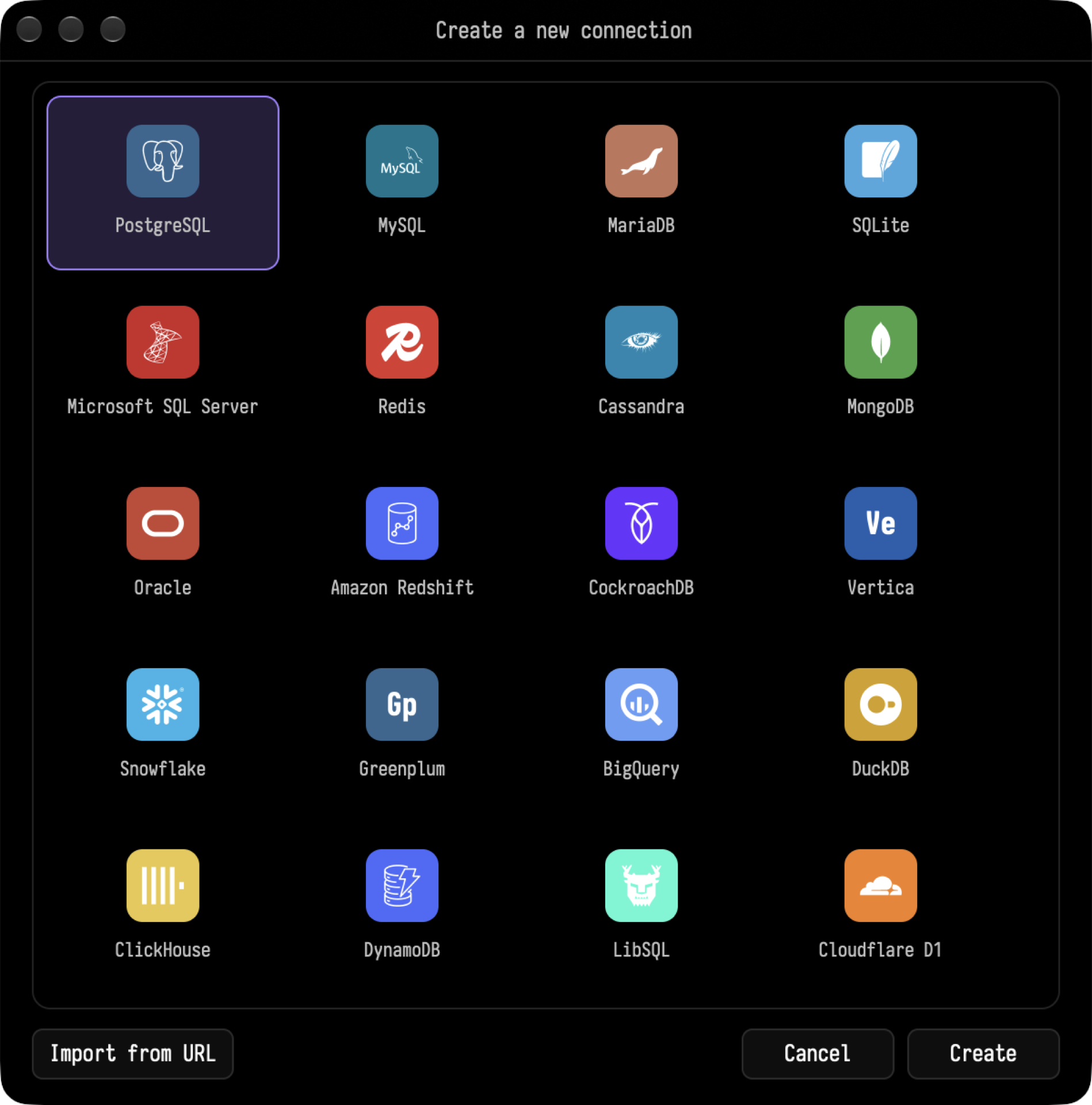Choose the CockroachDB icon
This screenshot has height=1105, width=1092.
click(642, 523)
